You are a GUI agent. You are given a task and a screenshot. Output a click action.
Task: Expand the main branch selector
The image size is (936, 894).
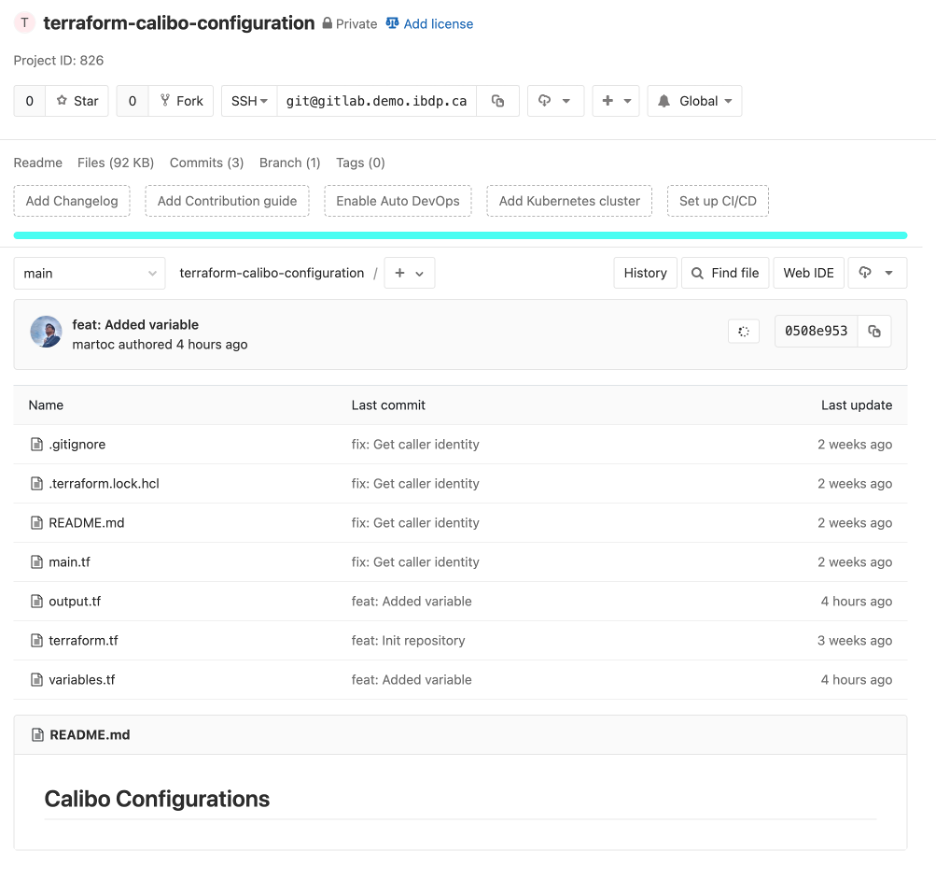[x=89, y=273]
